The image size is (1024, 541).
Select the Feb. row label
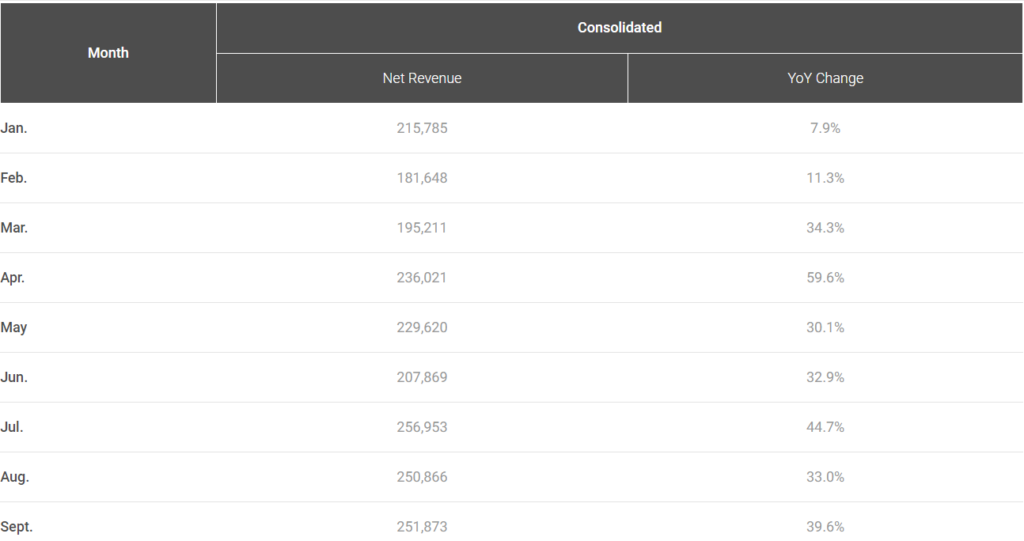(x=15, y=178)
